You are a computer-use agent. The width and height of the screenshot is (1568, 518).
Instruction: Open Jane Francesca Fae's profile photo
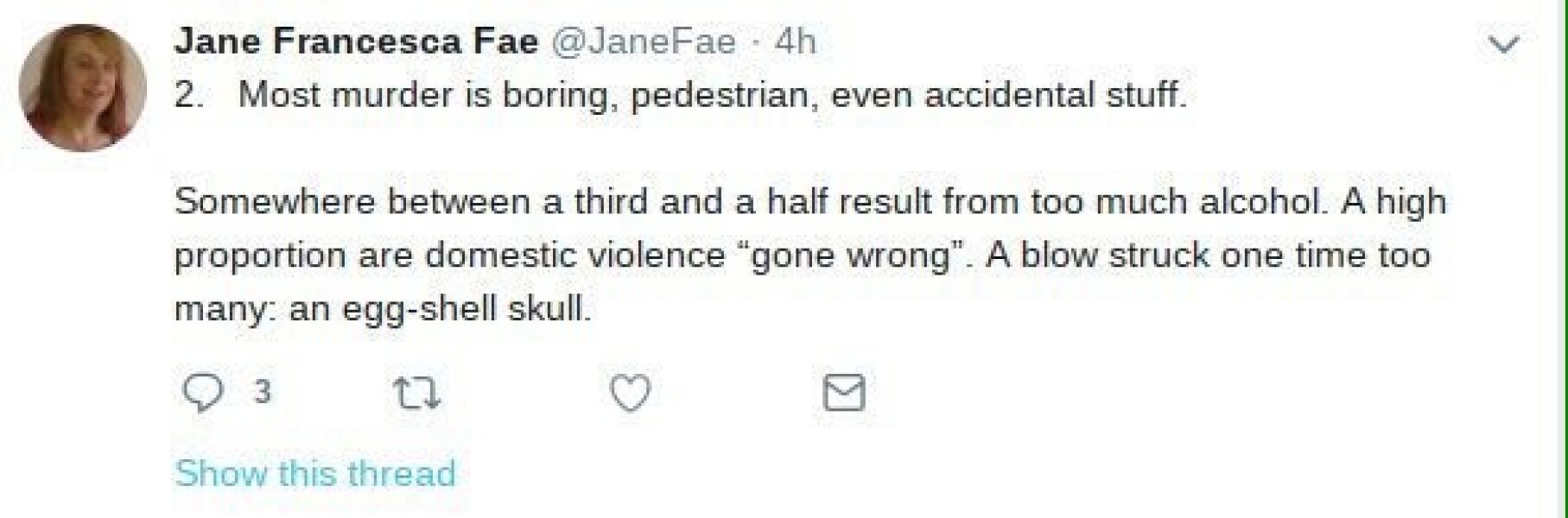click(x=82, y=88)
